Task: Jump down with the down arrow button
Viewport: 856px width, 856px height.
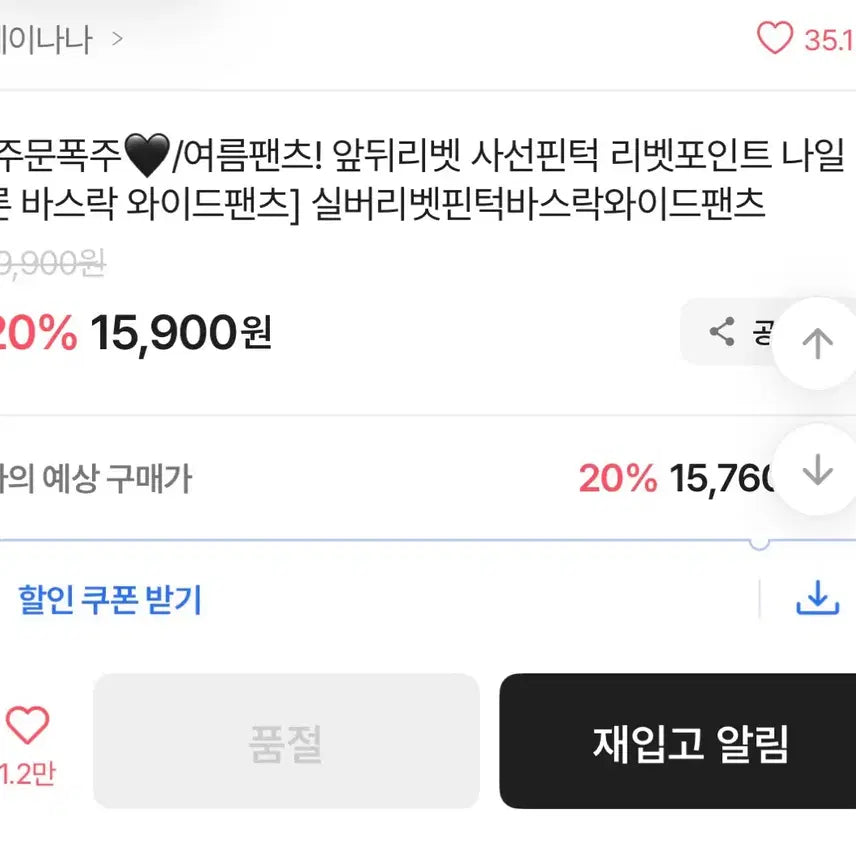Action: click(x=817, y=470)
